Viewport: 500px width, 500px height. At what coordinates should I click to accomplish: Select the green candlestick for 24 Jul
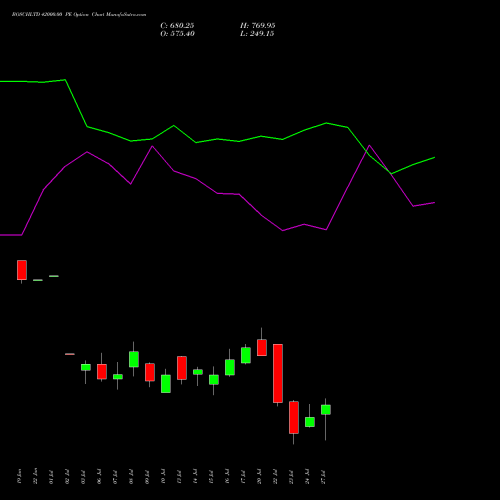pyautogui.click(x=310, y=422)
